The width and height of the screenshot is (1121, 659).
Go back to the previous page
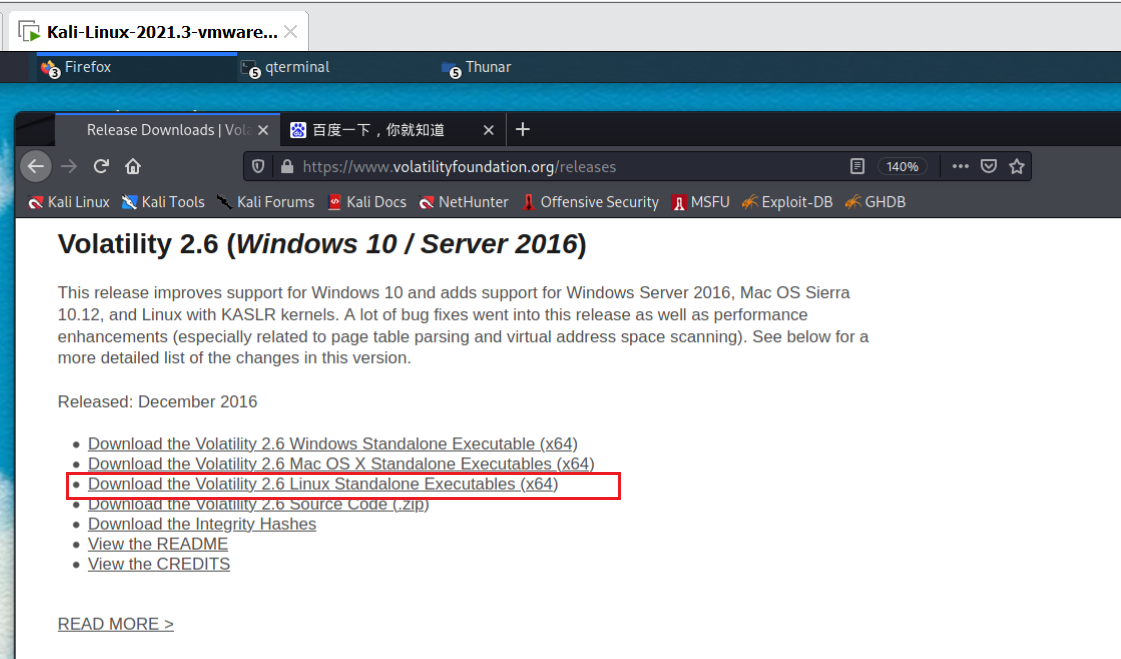[x=36, y=167]
